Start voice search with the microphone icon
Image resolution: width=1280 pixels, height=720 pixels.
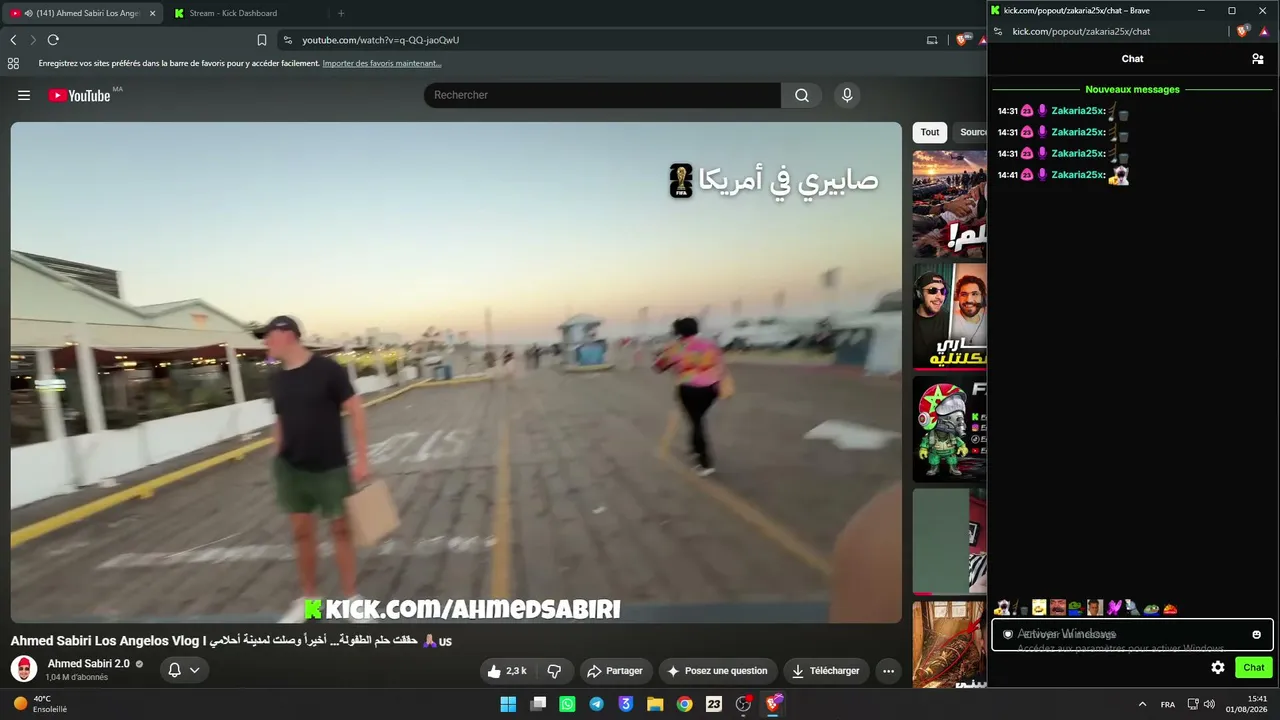847,95
